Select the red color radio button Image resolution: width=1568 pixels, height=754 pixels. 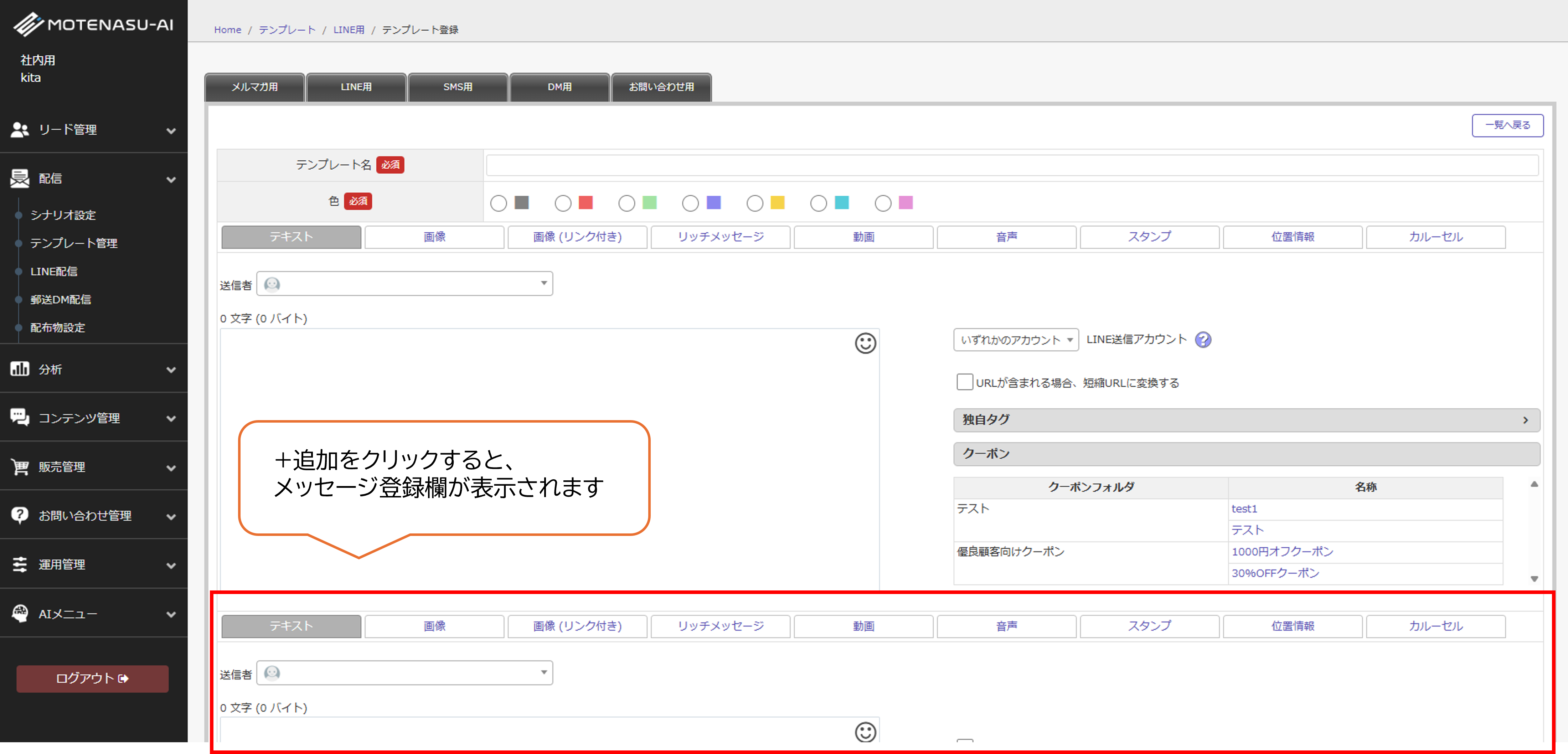pyautogui.click(x=563, y=203)
